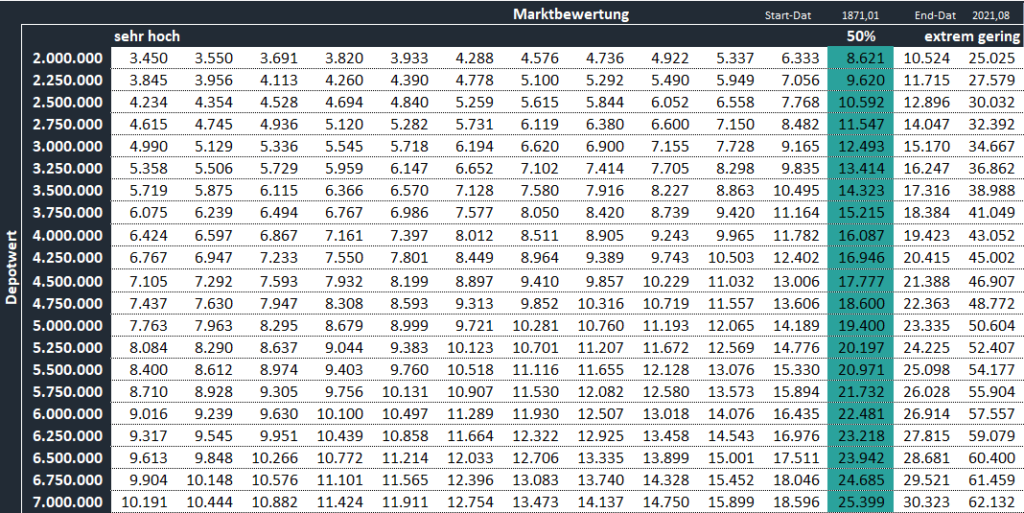Select row header 7.000.000
Screen dimensions: 1024x513
click(x=68, y=503)
